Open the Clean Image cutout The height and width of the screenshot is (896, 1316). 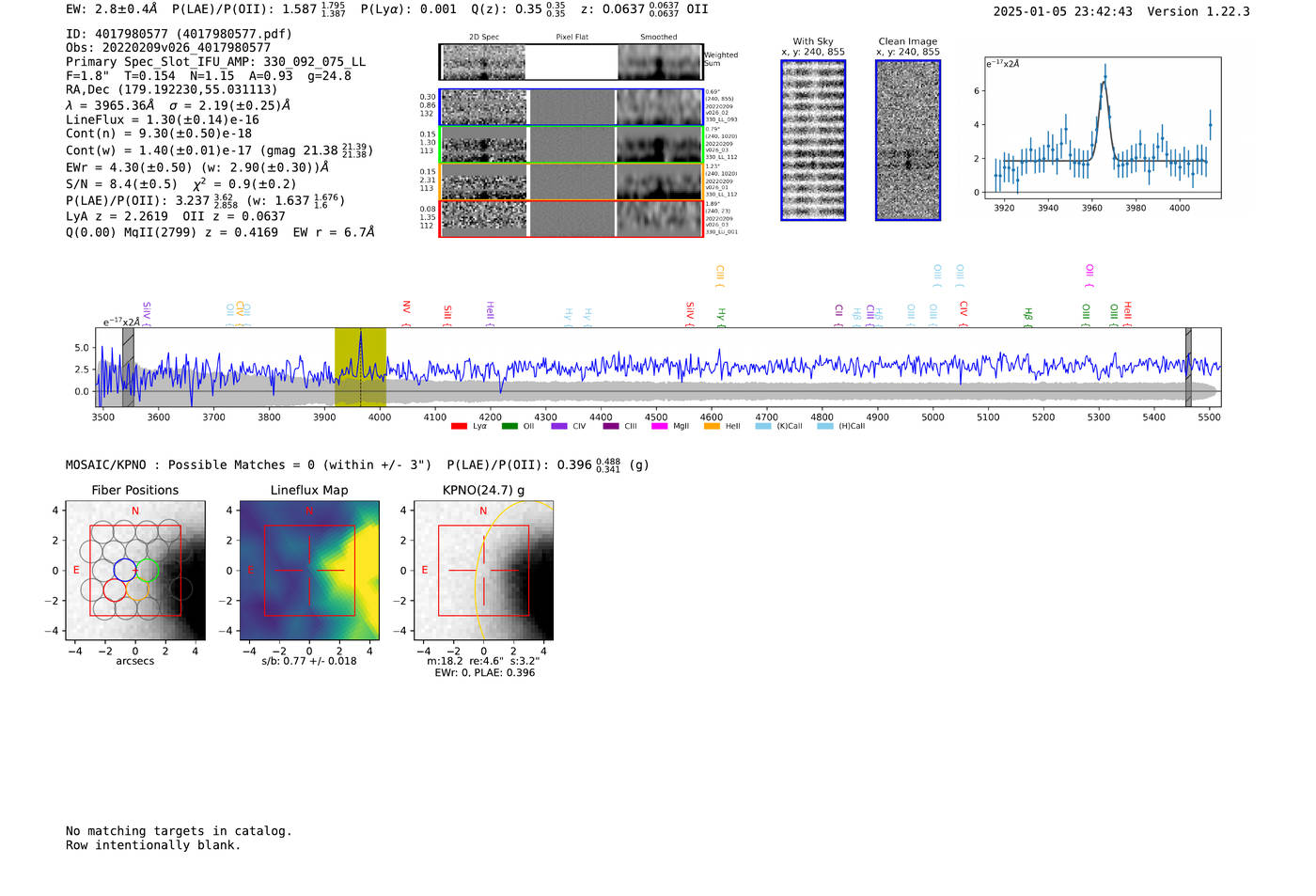coord(908,140)
